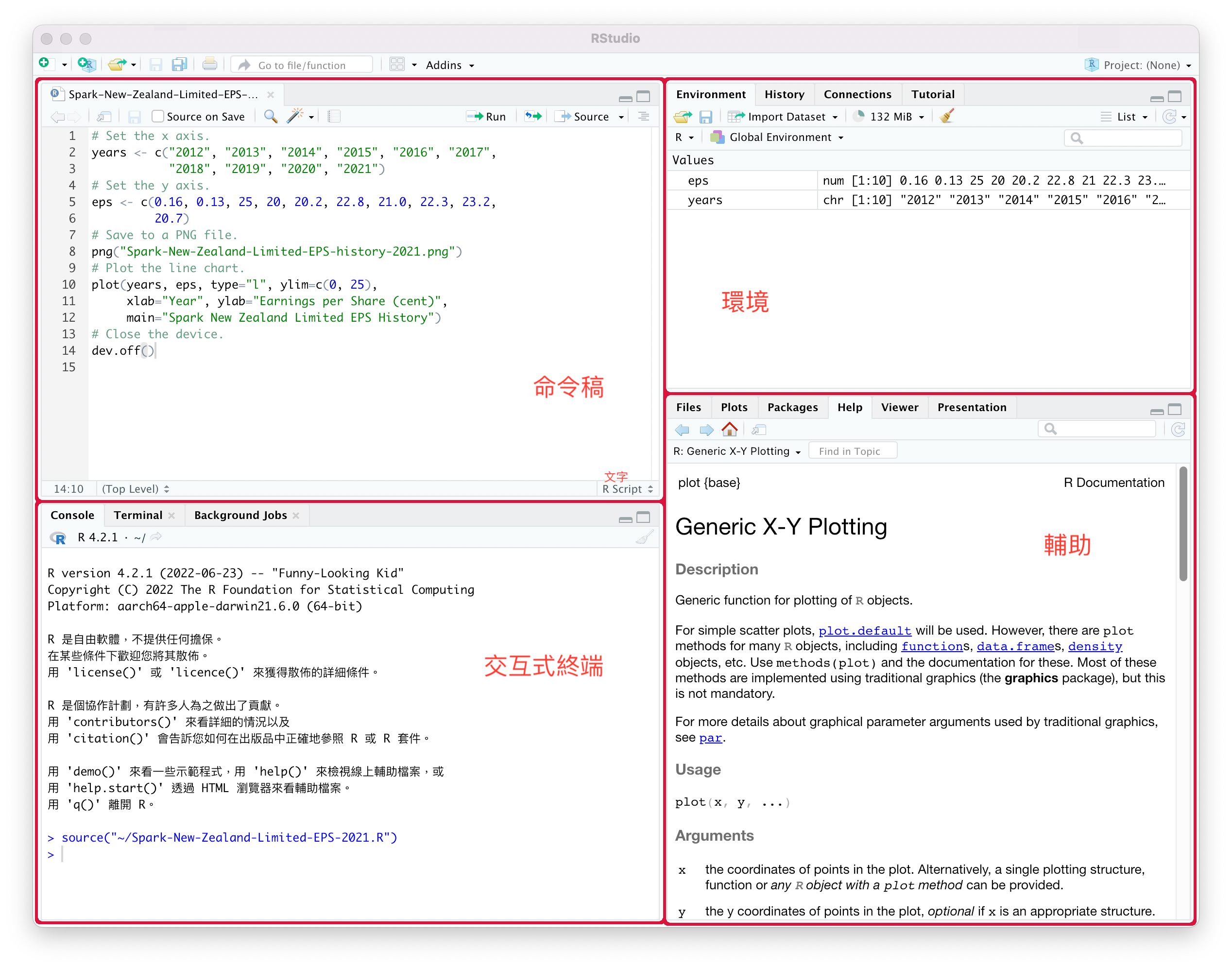The image size is (1232, 968).
Task: Follow the par link
Action: [x=710, y=738]
